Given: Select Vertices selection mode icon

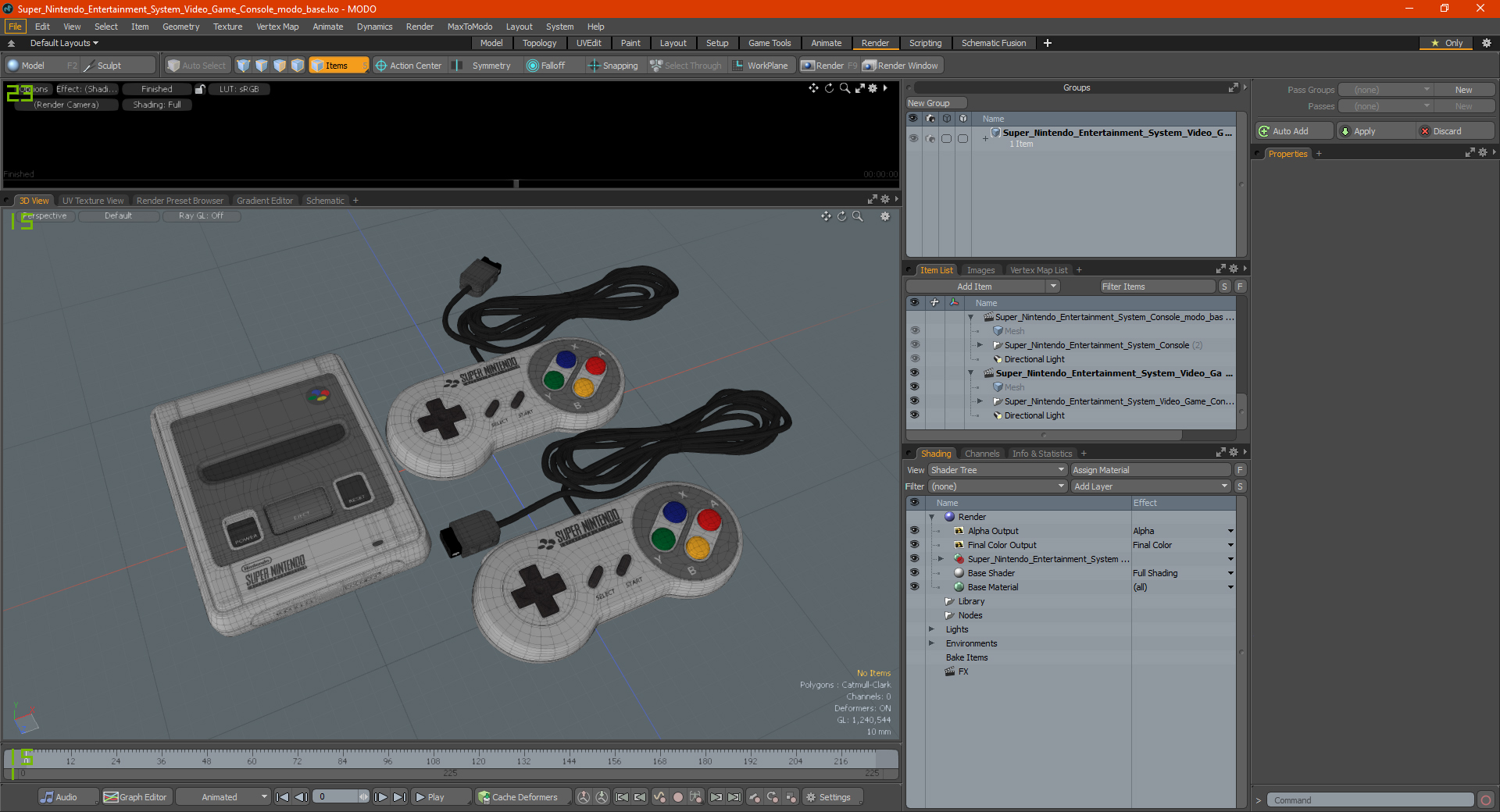Looking at the screenshot, I should [244, 66].
